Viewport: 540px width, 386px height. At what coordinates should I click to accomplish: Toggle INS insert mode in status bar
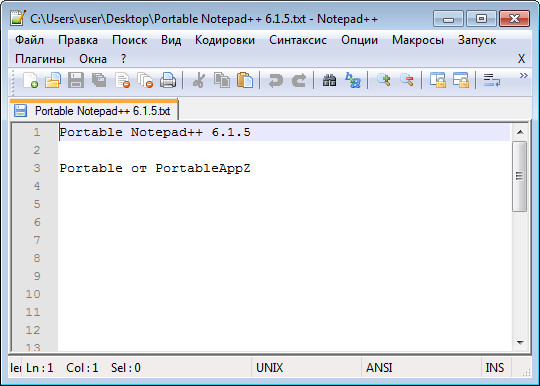(x=496, y=368)
